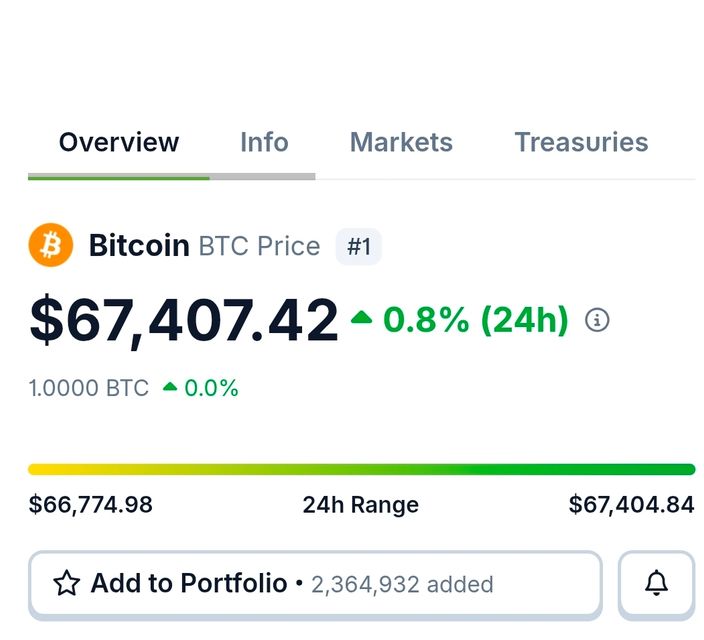Select the 24h high value $67,404.84
This screenshot has height=640, width=704.
[631, 505]
